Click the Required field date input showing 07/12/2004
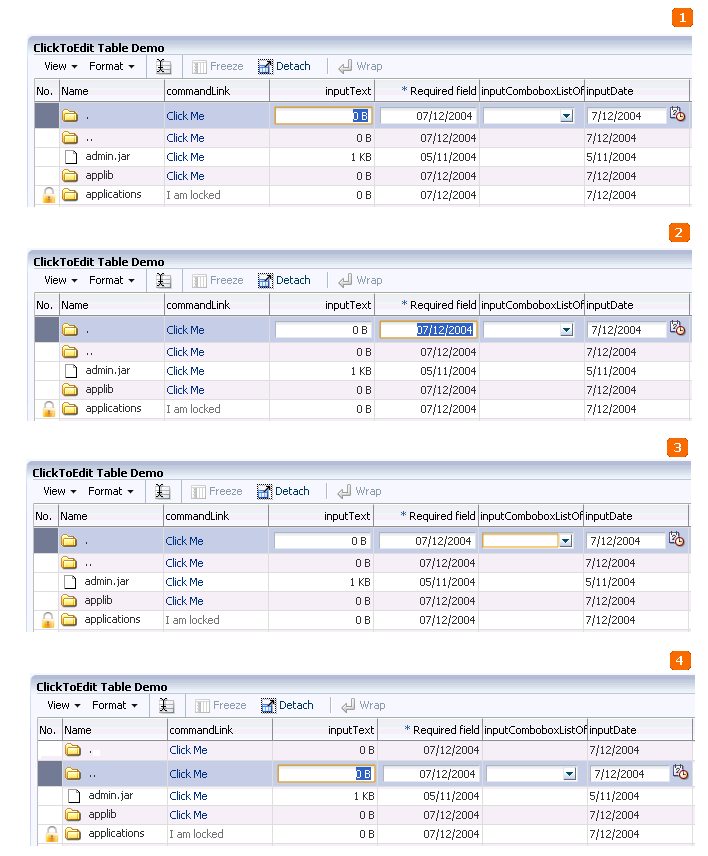Screen dimensions: 708x856 pyautogui.click(x=429, y=115)
